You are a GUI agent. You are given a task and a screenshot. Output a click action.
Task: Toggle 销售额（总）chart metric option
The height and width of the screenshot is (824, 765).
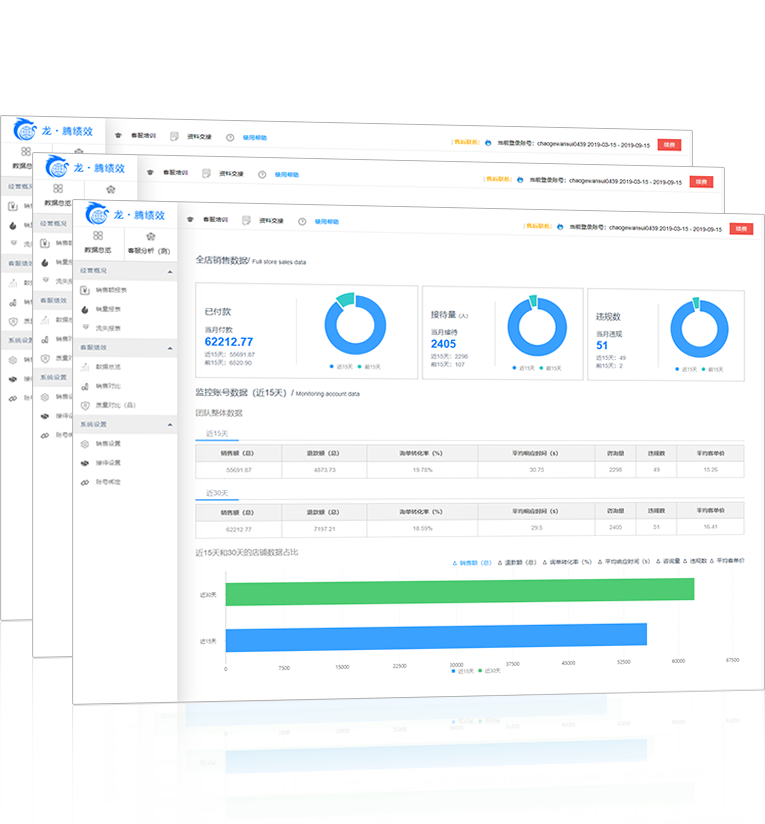472,562
